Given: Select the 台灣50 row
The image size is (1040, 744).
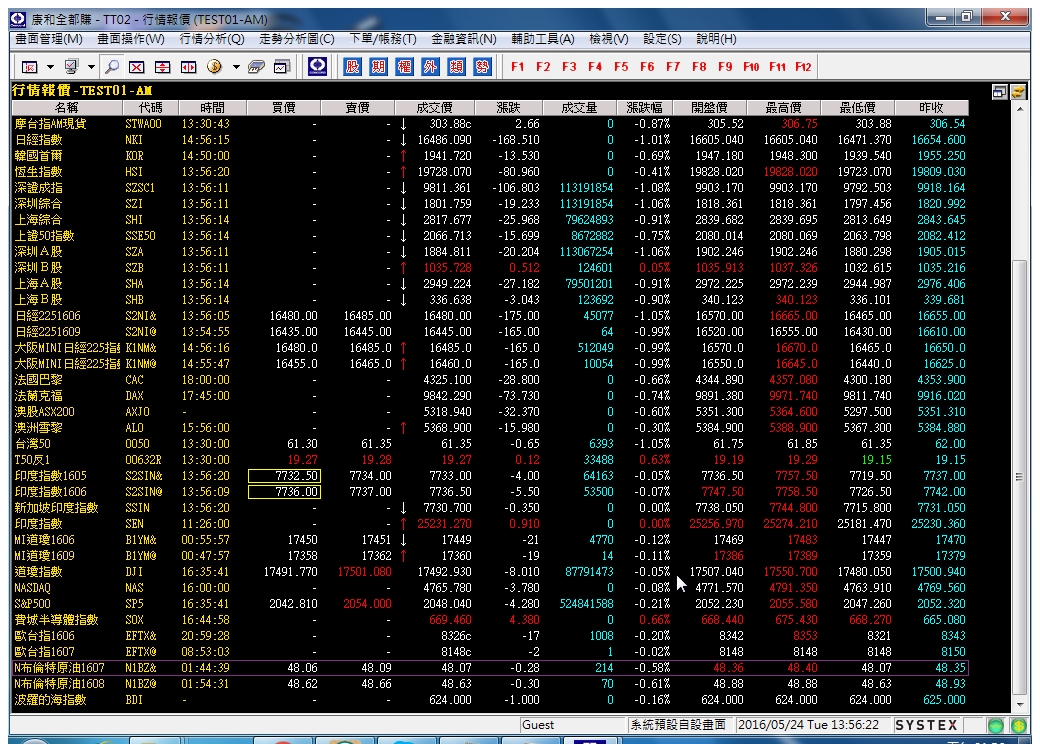Looking at the screenshot, I should 490,444.
